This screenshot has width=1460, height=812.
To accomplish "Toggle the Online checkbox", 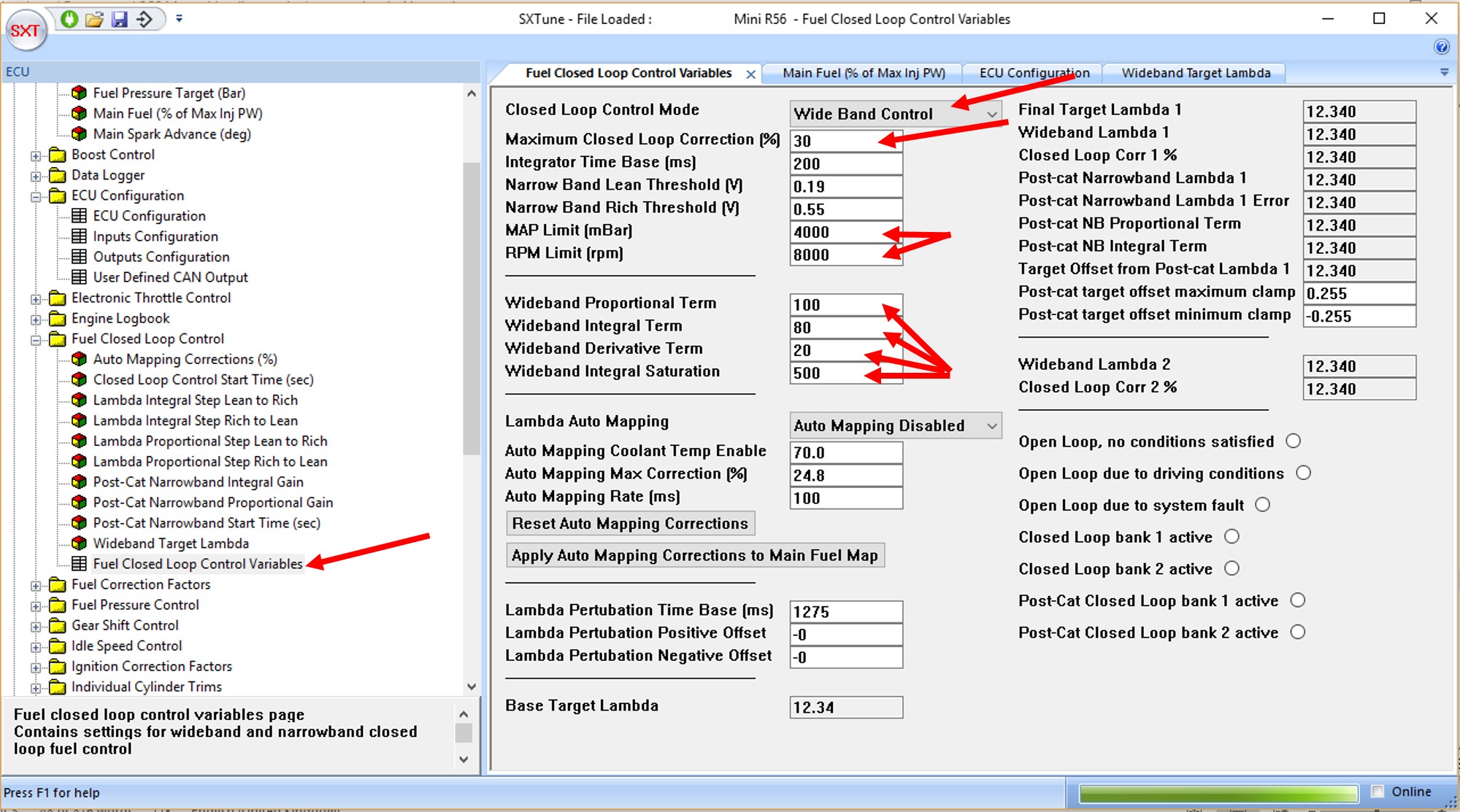I will coord(1378,792).
